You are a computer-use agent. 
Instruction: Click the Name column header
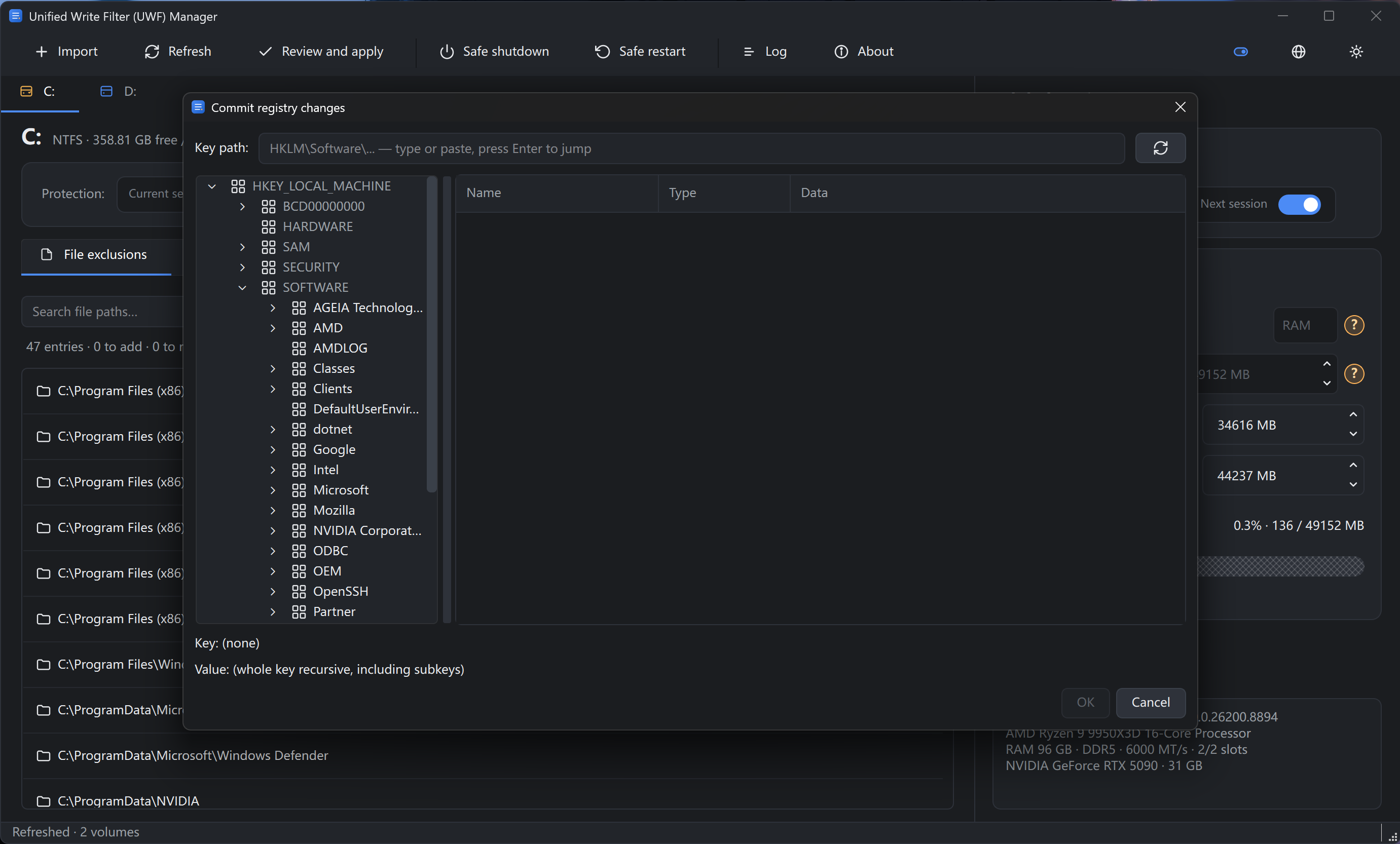point(557,193)
